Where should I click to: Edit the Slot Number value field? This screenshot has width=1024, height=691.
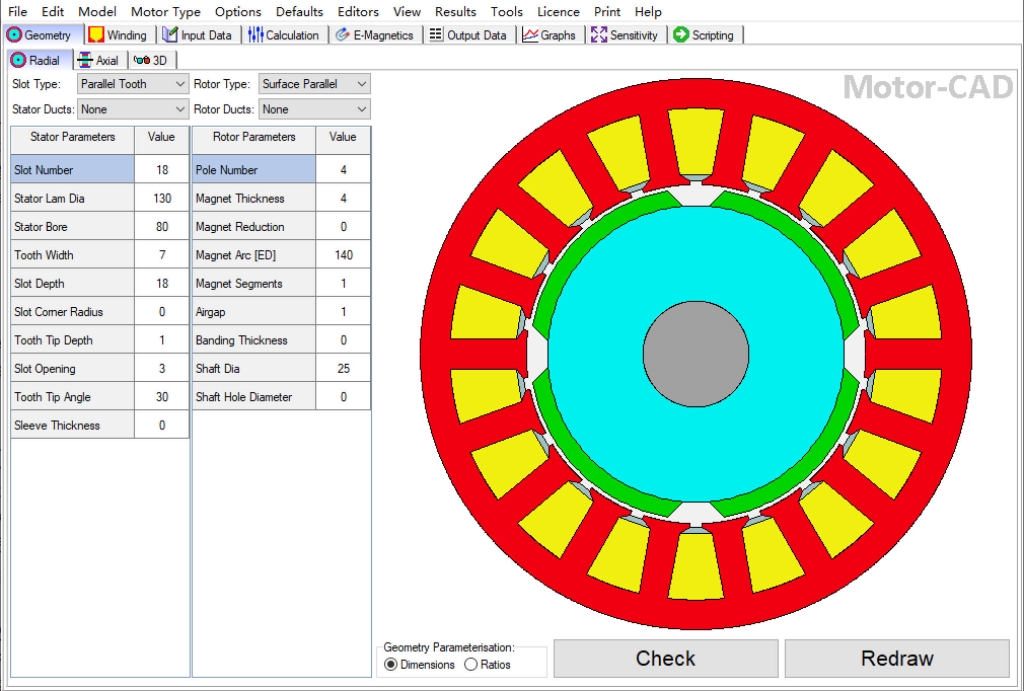162,170
